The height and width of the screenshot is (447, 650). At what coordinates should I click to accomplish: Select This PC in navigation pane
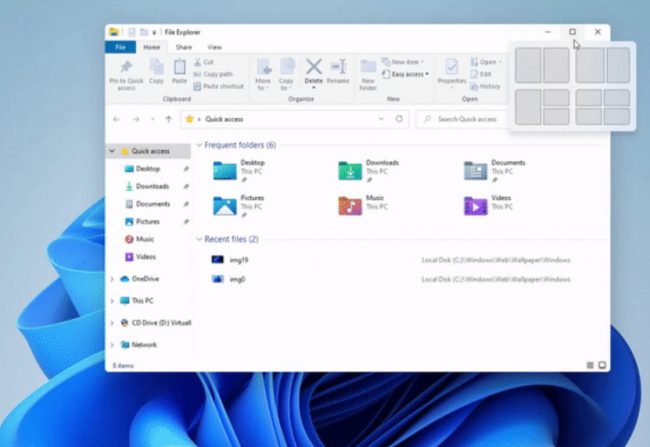tap(142, 301)
